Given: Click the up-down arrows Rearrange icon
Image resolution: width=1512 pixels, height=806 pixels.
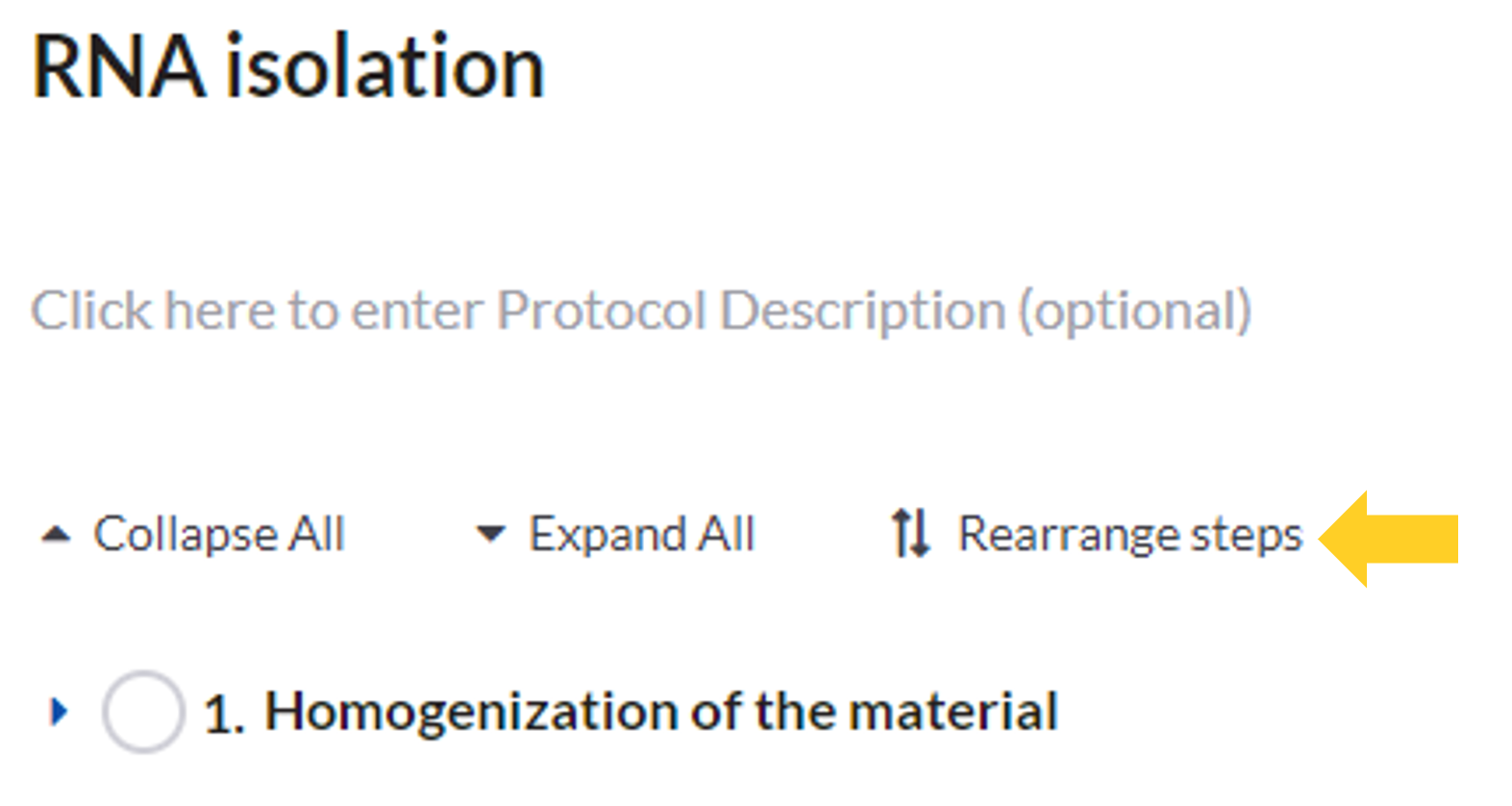Looking at the screenshot, I should click(909, 534).
